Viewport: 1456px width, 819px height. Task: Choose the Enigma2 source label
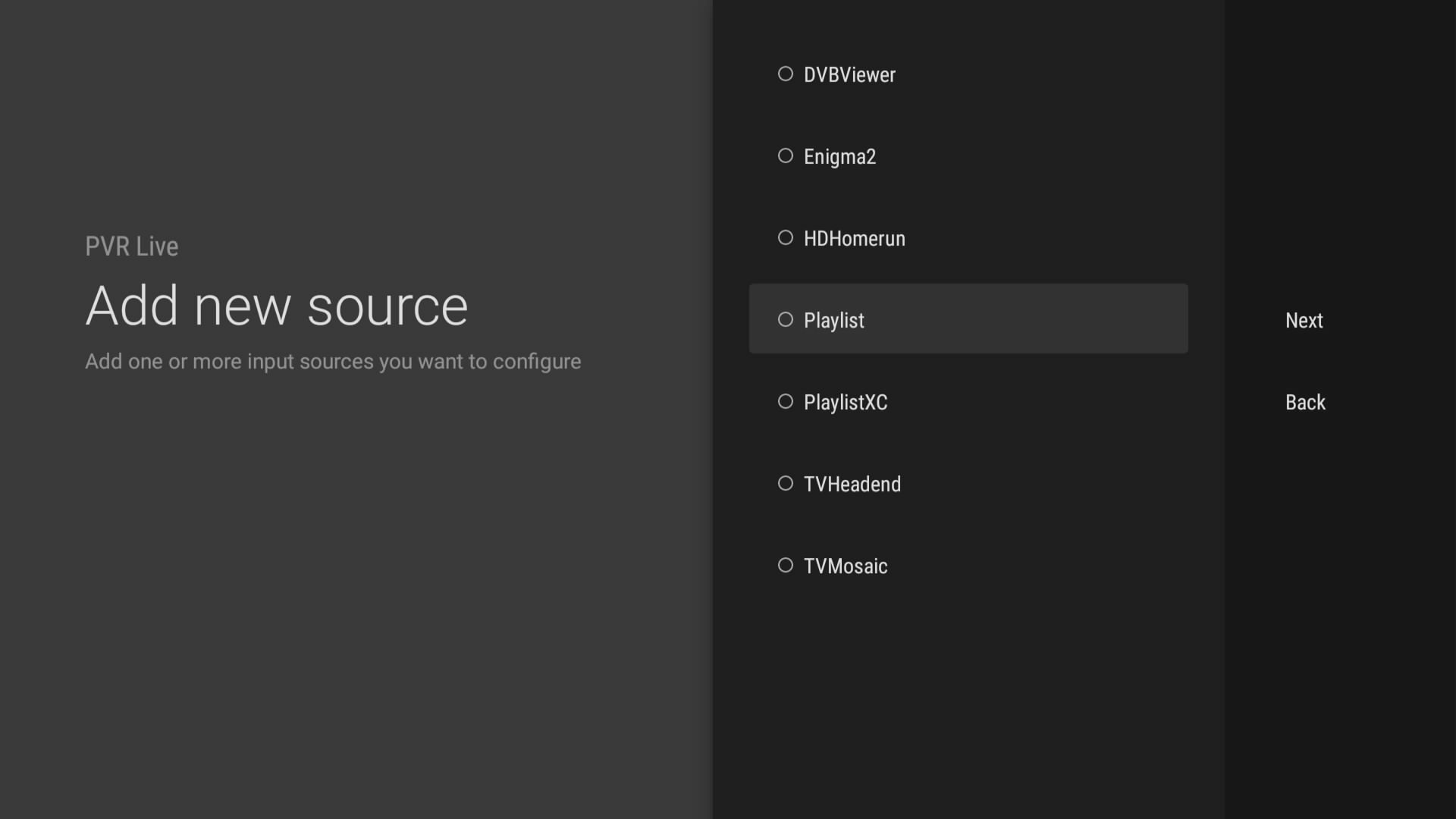pyautogui.click(x=839, y=156)
